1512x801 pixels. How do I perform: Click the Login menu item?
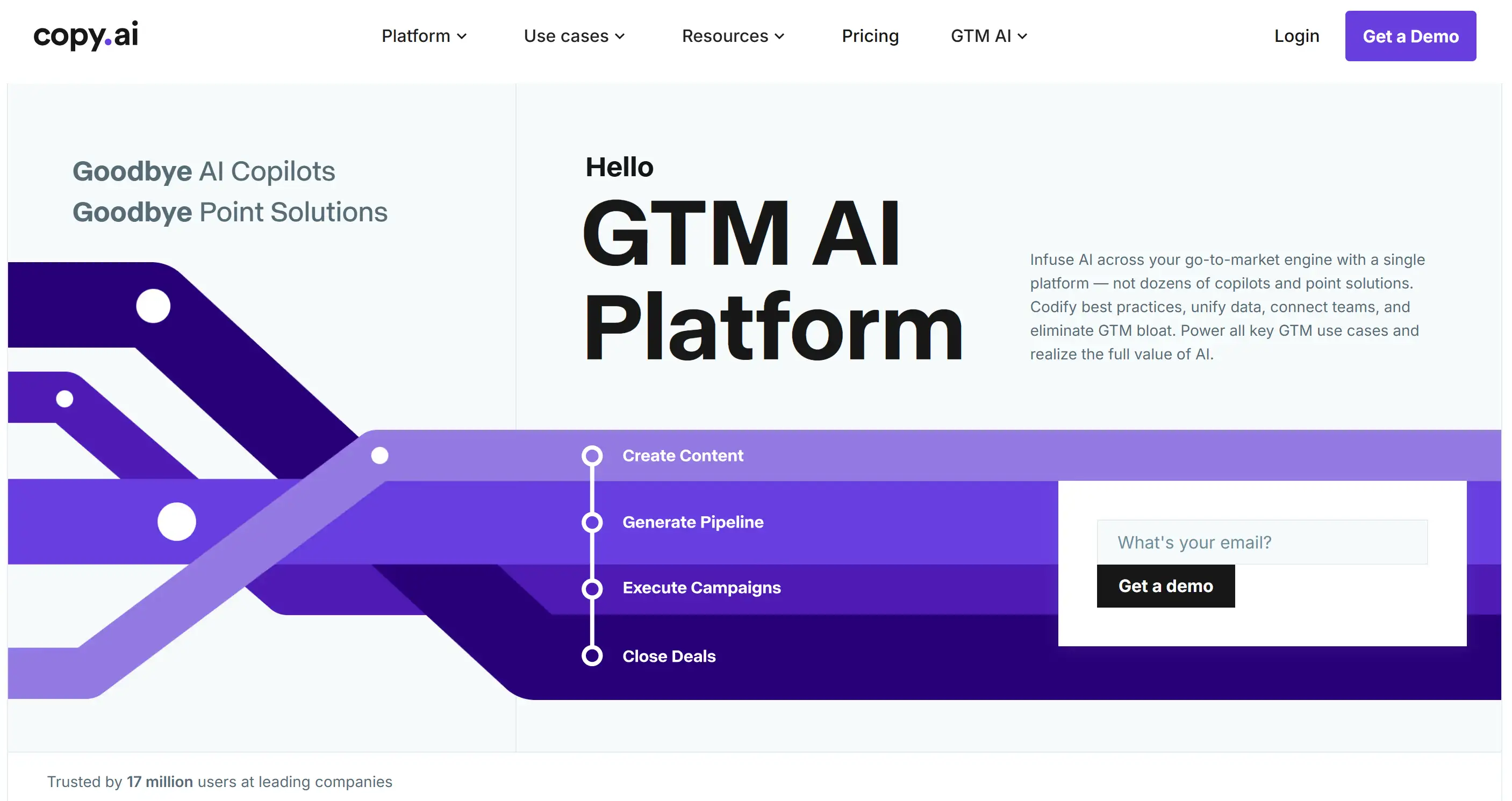1296,36
